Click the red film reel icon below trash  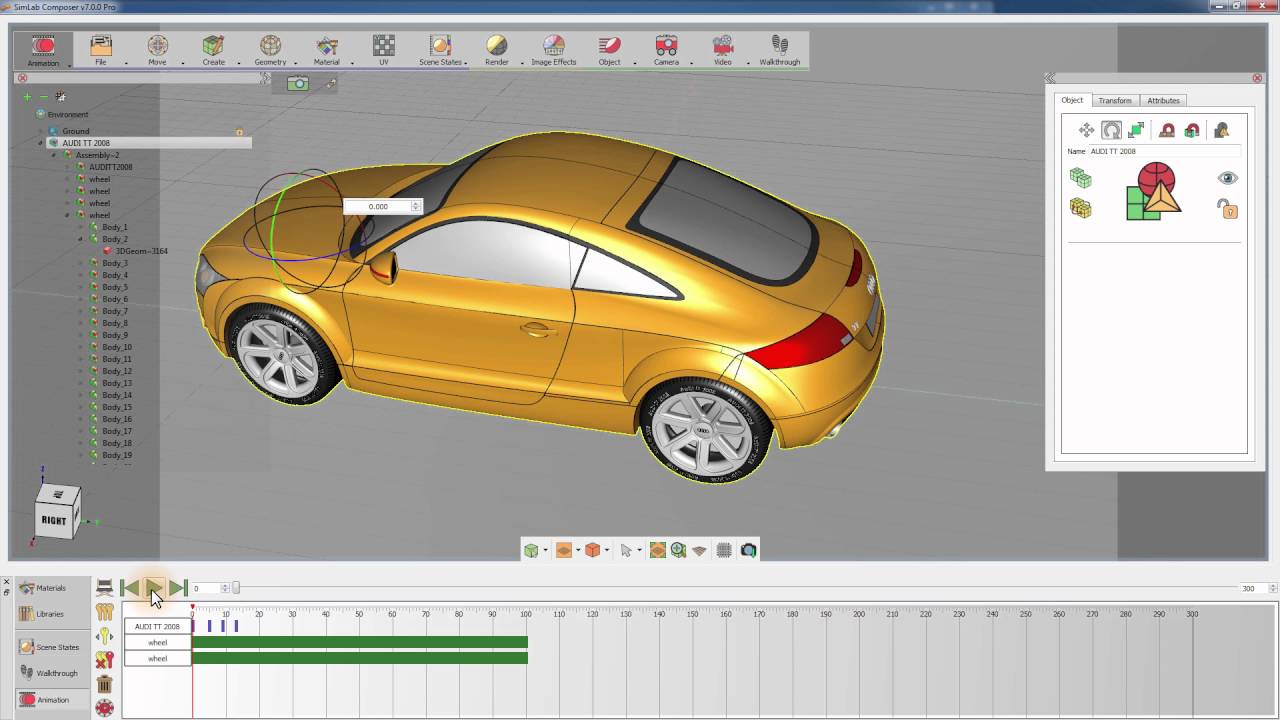tap(104, 707)
